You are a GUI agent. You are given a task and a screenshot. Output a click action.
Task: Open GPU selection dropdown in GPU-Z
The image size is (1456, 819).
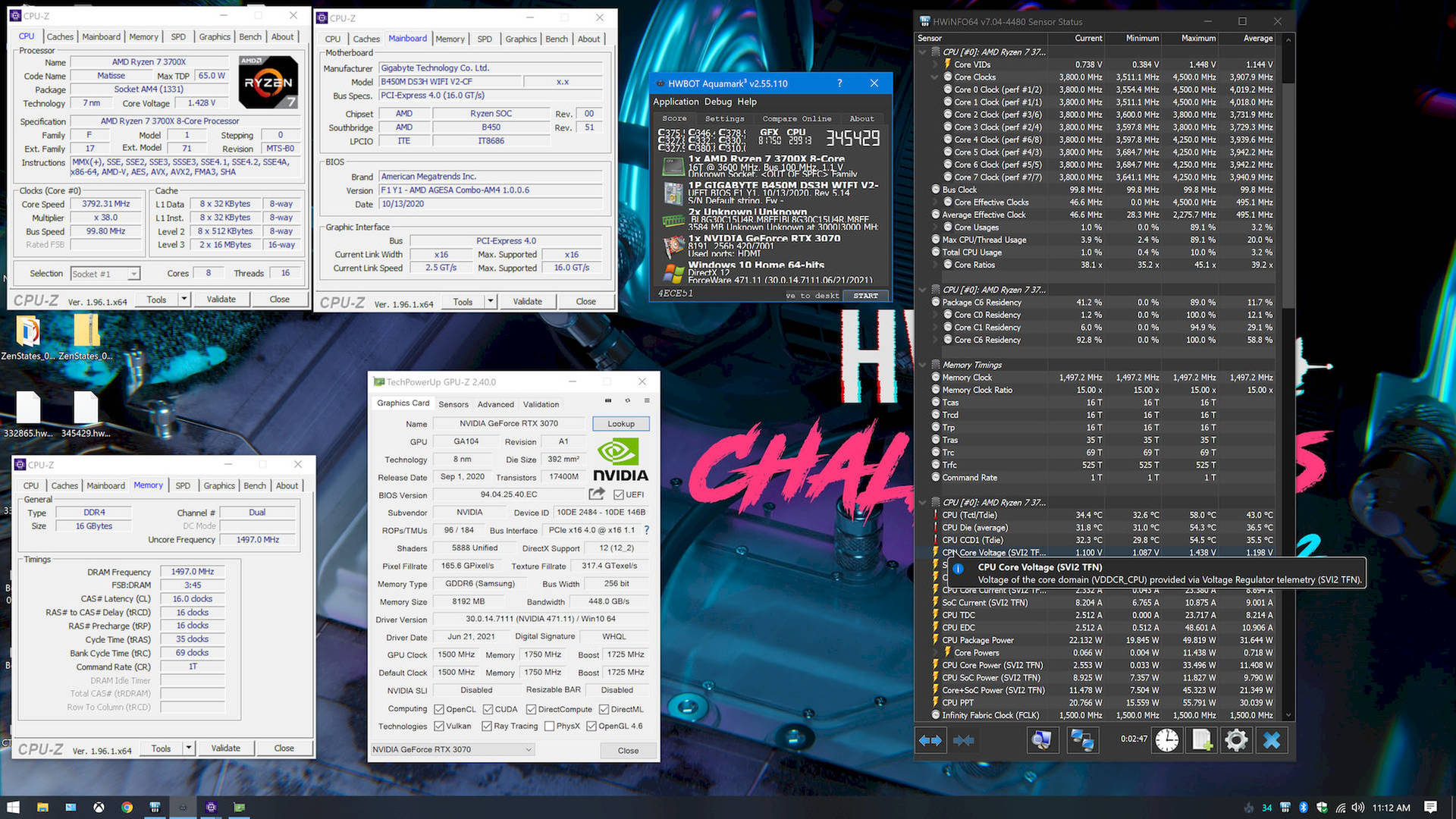click(x=453, y=749)
